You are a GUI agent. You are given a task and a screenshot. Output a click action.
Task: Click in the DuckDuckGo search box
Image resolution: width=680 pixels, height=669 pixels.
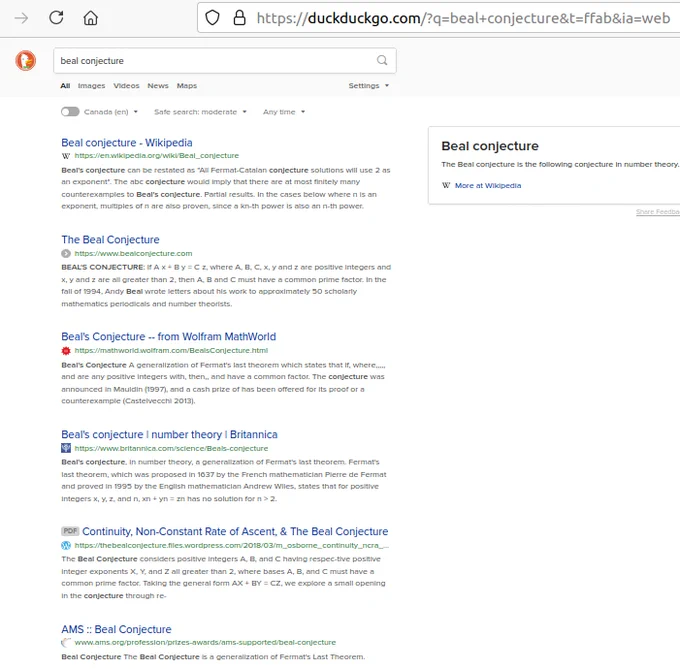(225, 61)
